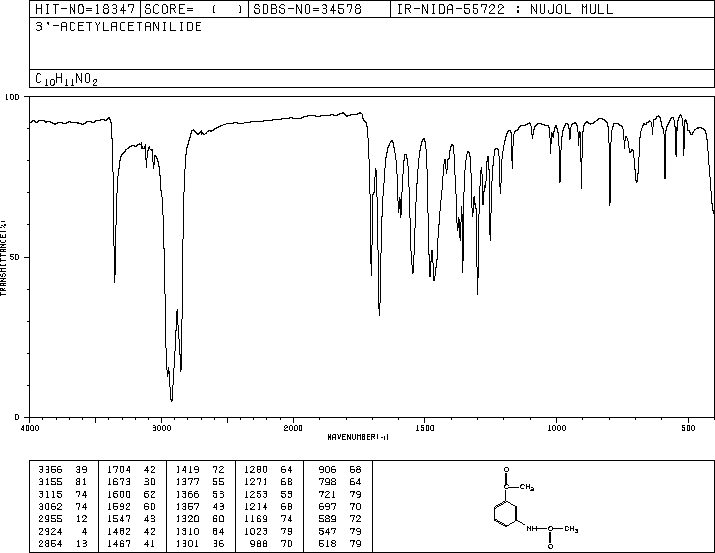Select the compound name 3'-ACETYLACETANILIDE
Viewport: 715px width, 553px height.
click(119, 27)
